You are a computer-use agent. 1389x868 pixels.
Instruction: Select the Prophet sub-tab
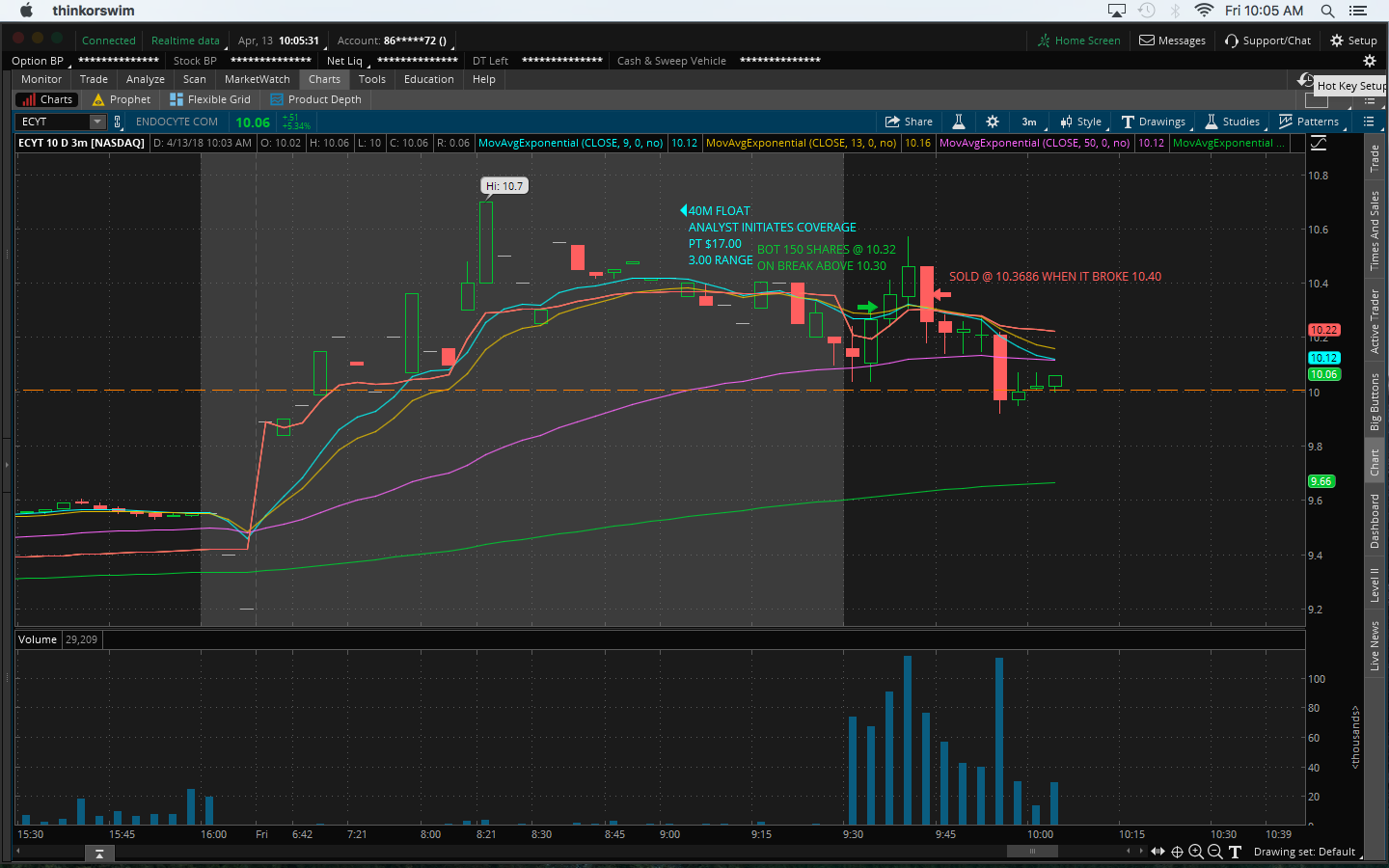[122, 99]
